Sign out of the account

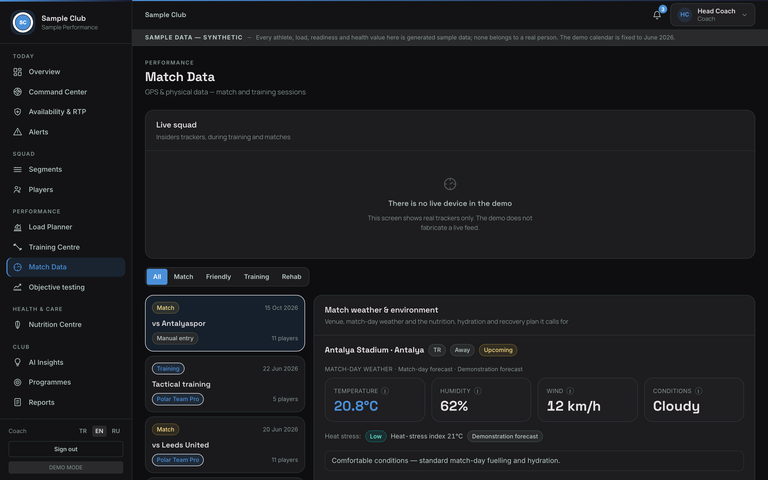click(x=66, y=449)
